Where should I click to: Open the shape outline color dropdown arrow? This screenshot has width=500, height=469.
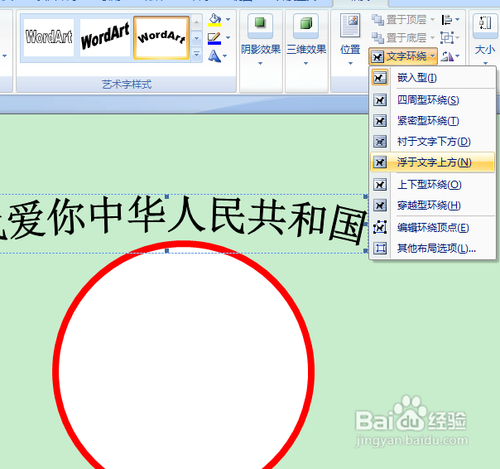[228, 38]
